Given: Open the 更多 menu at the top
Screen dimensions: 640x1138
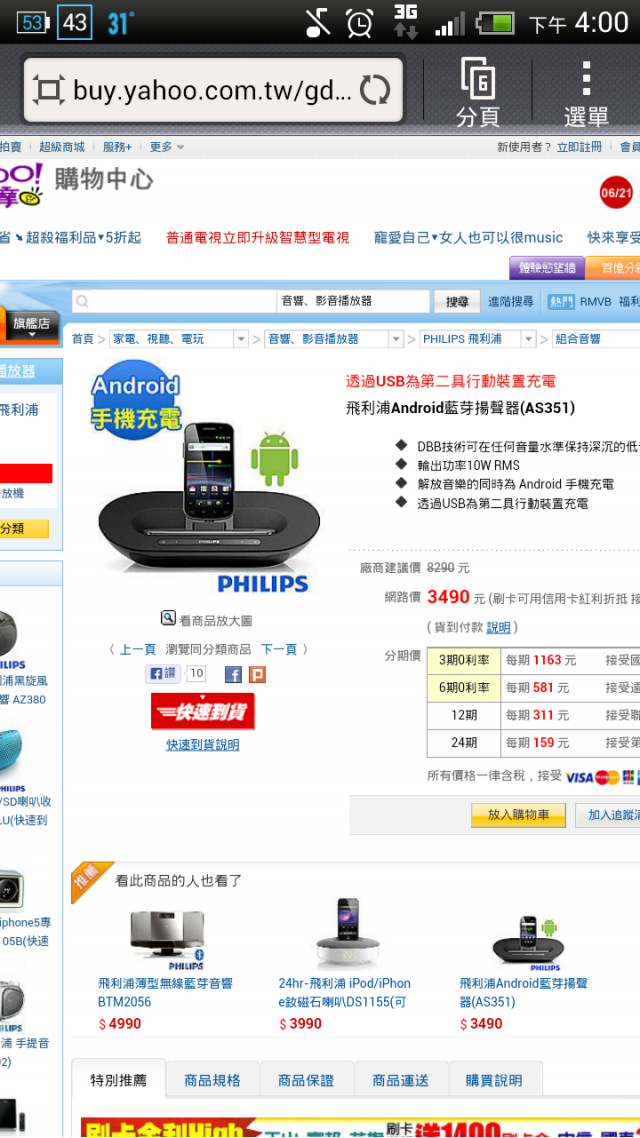Looking at the screenshot, I should tap(167, 147).
